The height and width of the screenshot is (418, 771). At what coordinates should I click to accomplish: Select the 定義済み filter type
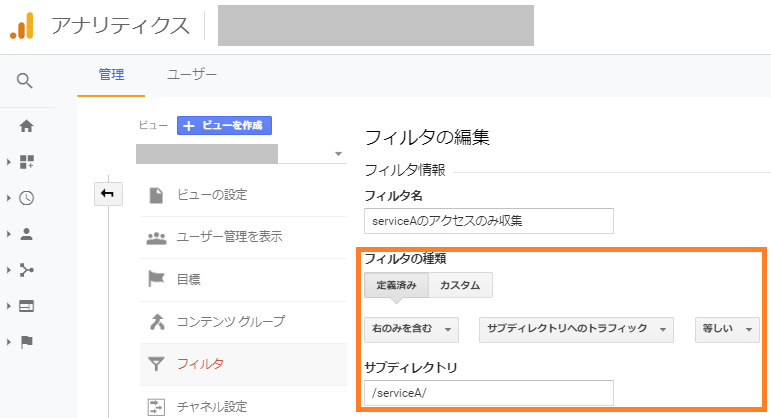click(x=396, y=285)
